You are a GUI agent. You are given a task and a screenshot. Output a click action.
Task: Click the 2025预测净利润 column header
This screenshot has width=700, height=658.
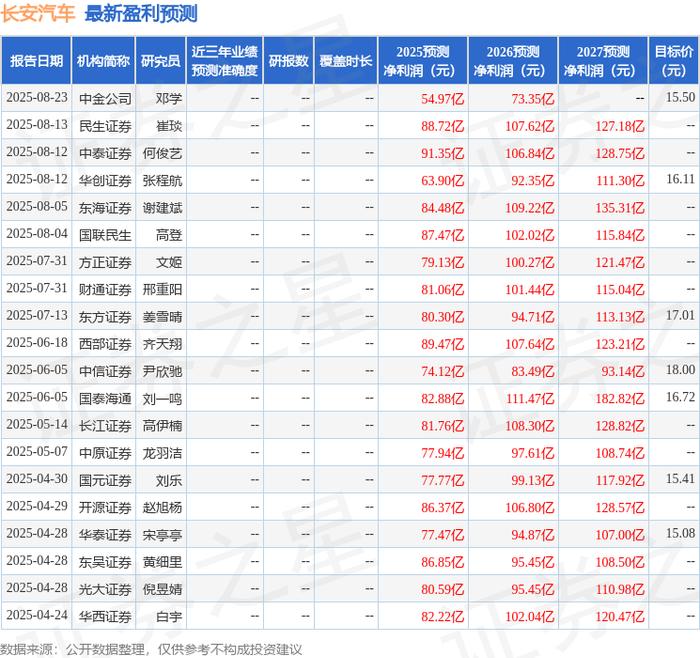click(x=423, y=61)
